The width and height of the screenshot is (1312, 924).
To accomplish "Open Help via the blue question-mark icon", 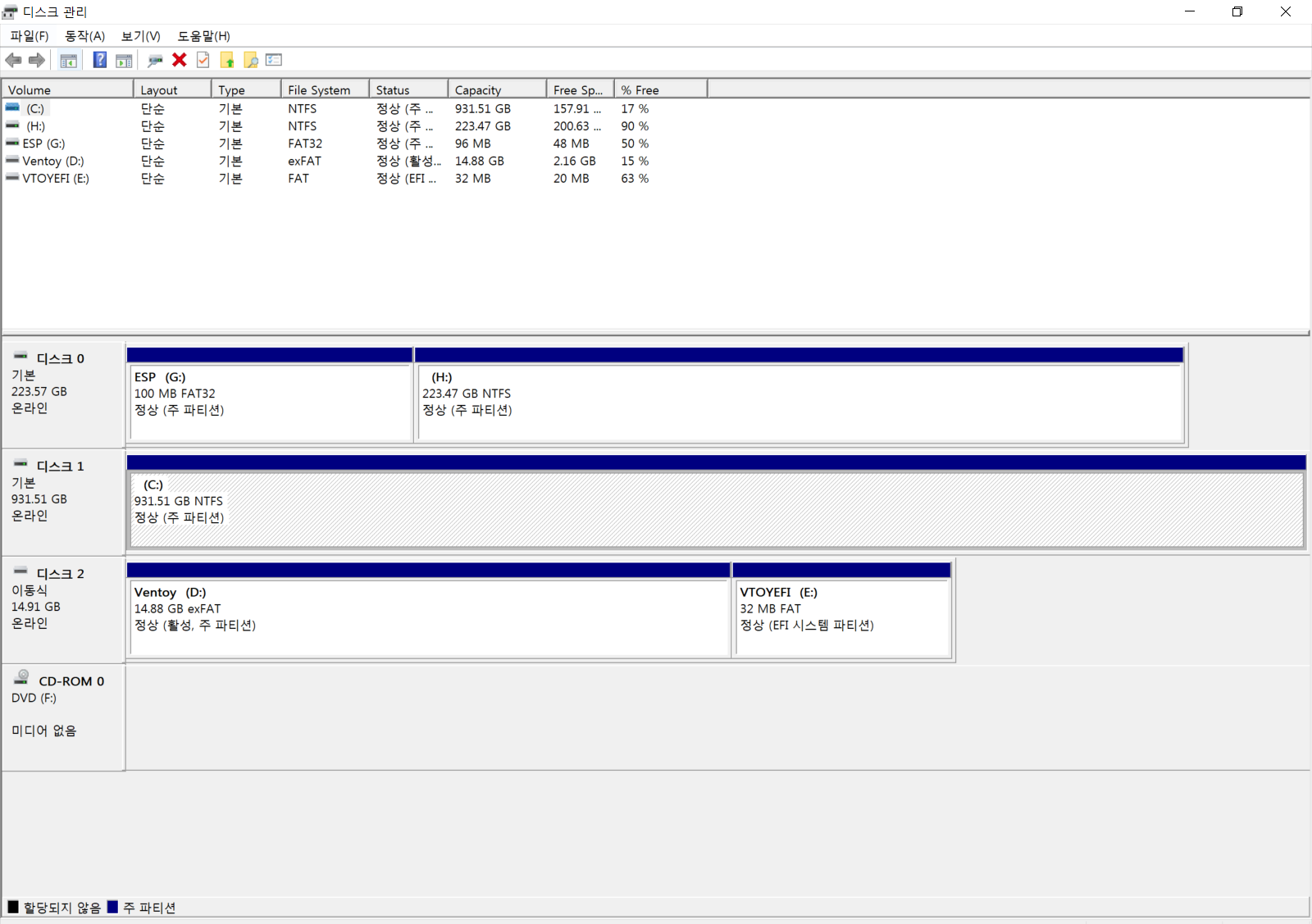I will click(x=100, y=60).
